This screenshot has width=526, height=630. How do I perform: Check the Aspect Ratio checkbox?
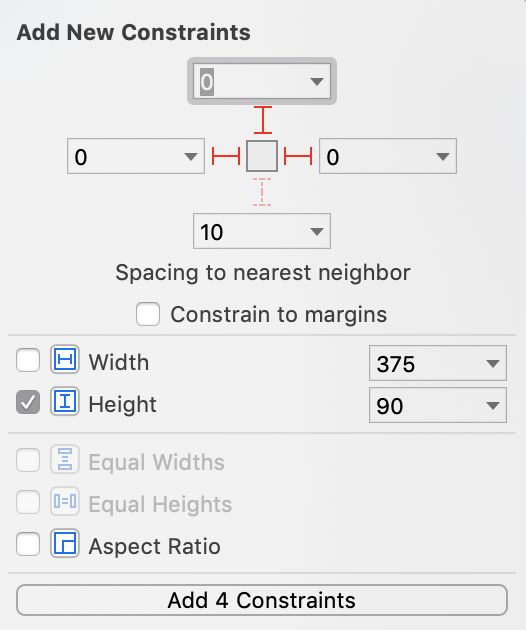[x=28, y=544]
